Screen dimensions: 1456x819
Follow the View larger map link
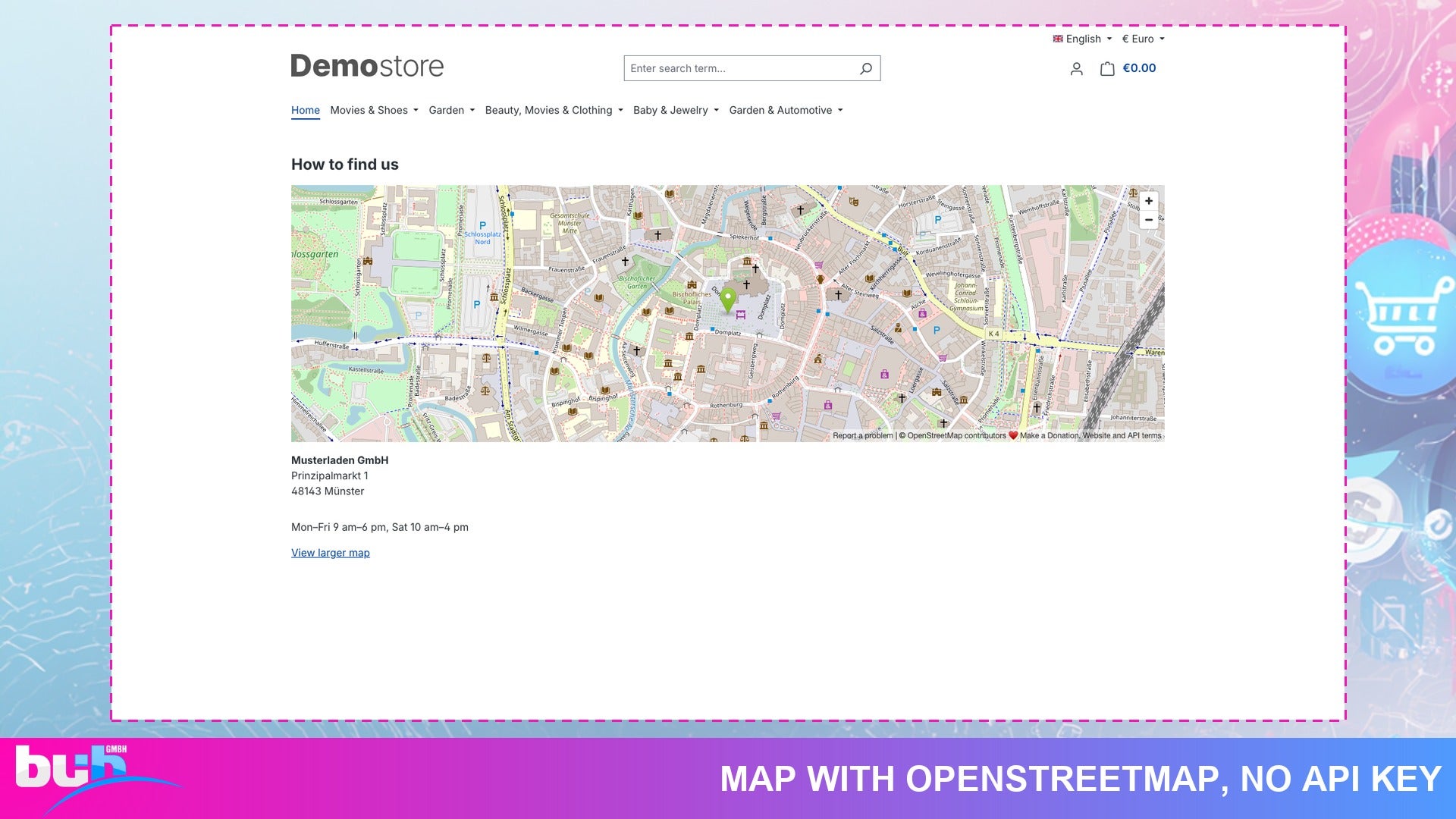pos(331,553)
